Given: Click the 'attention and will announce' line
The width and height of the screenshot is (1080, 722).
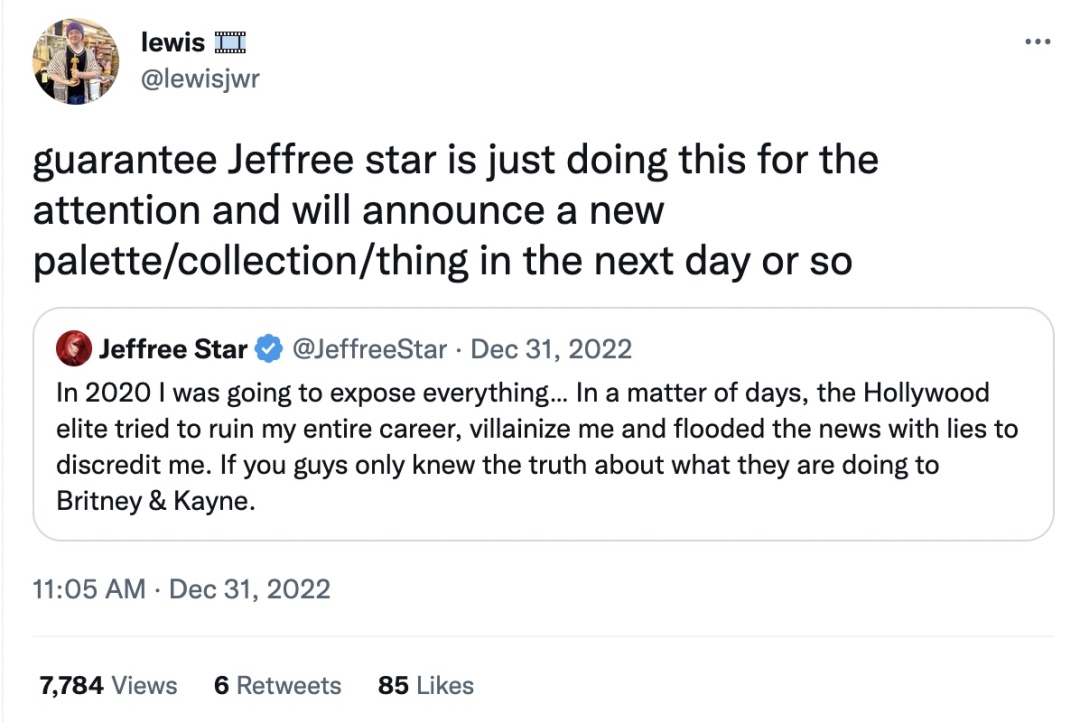Looking at the screenshot, I should click(x=348, y=210).
